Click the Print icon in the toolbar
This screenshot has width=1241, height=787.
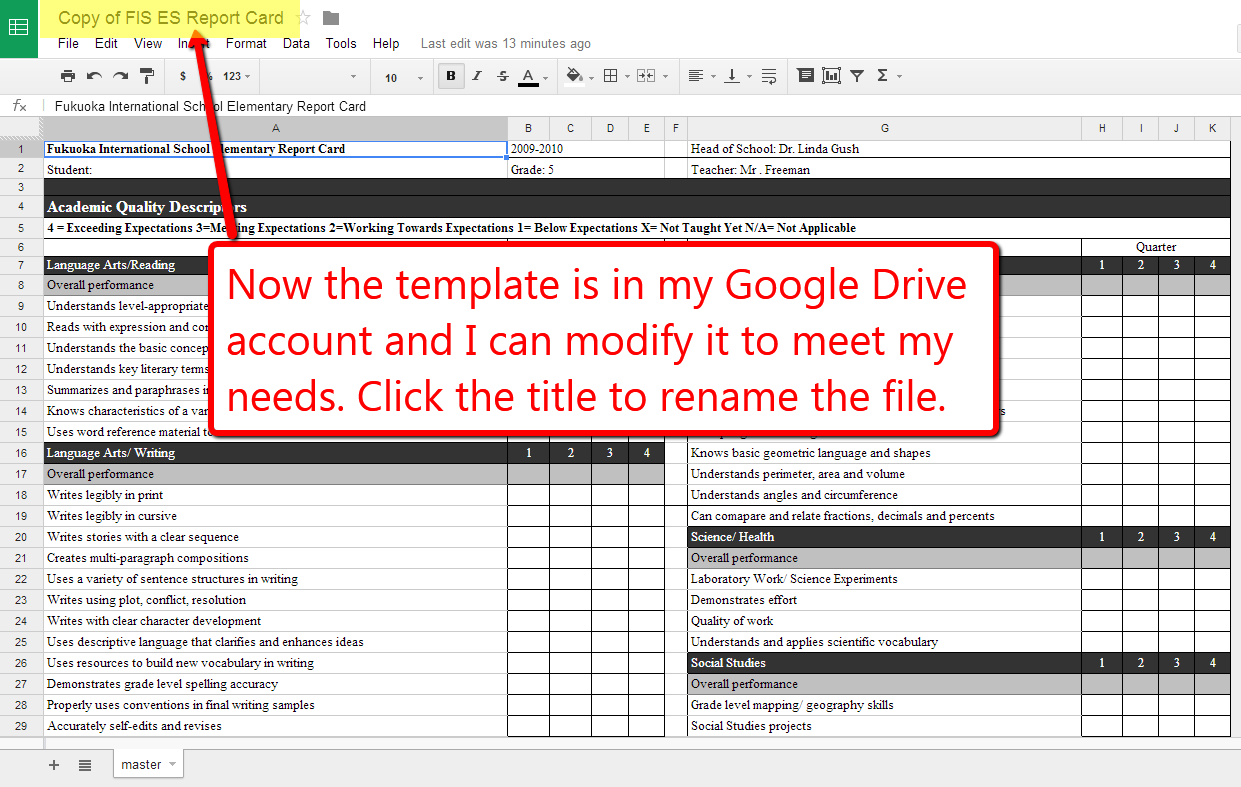(x=68, y=76)
